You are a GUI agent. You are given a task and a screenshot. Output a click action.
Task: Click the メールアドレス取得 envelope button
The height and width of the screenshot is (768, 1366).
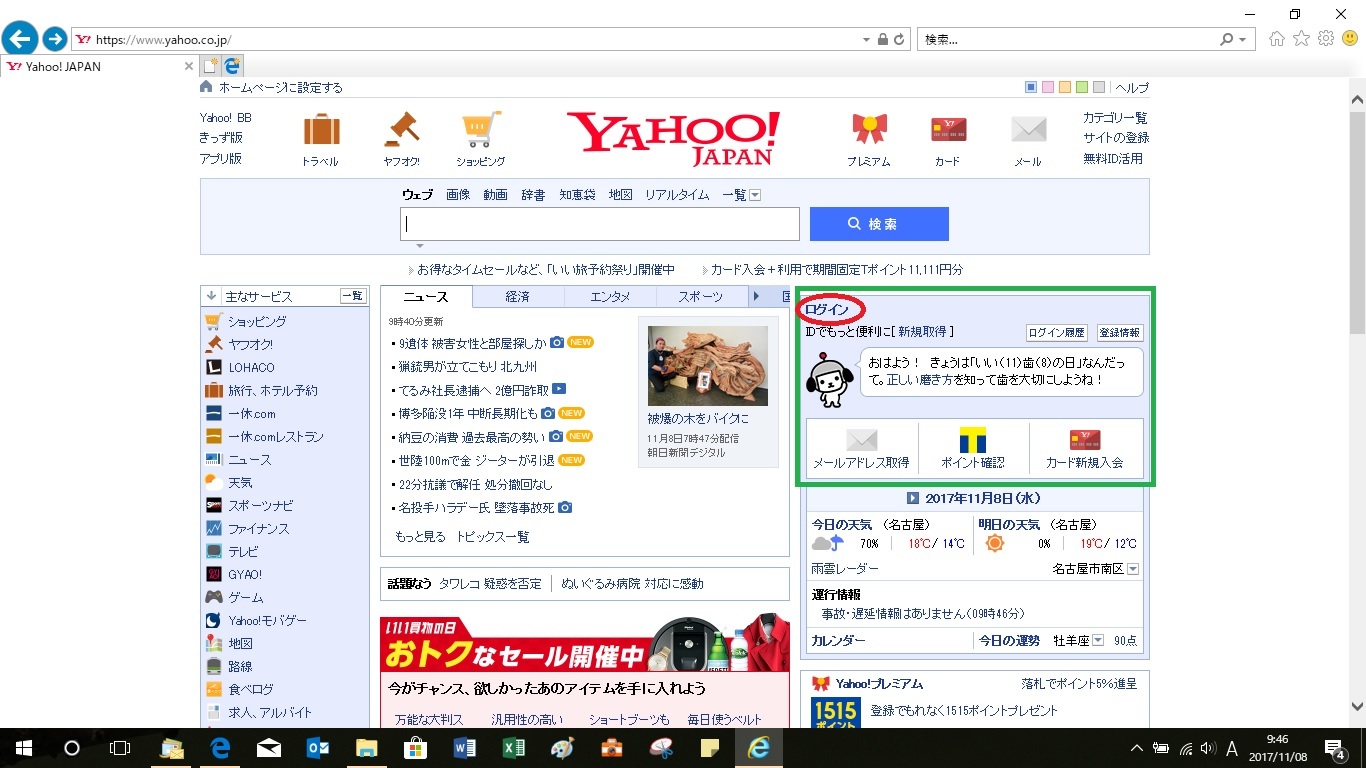coord(861,448)
